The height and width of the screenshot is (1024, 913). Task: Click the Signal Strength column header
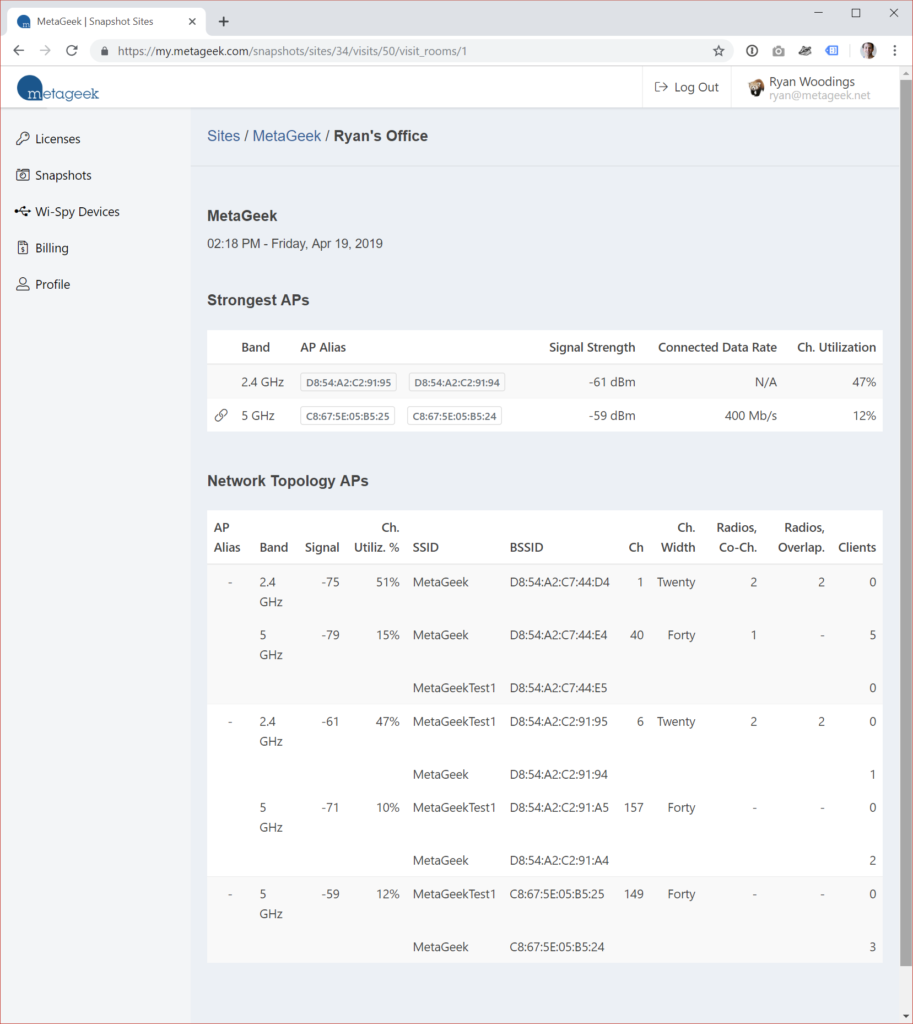tap(592, 347)
